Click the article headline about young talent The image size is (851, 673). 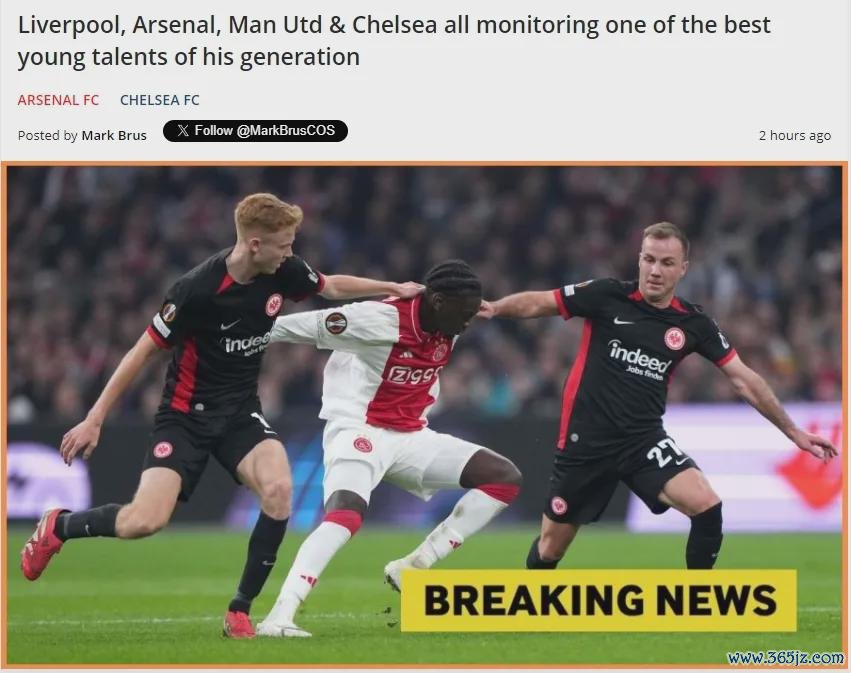[x=394, y=41]
